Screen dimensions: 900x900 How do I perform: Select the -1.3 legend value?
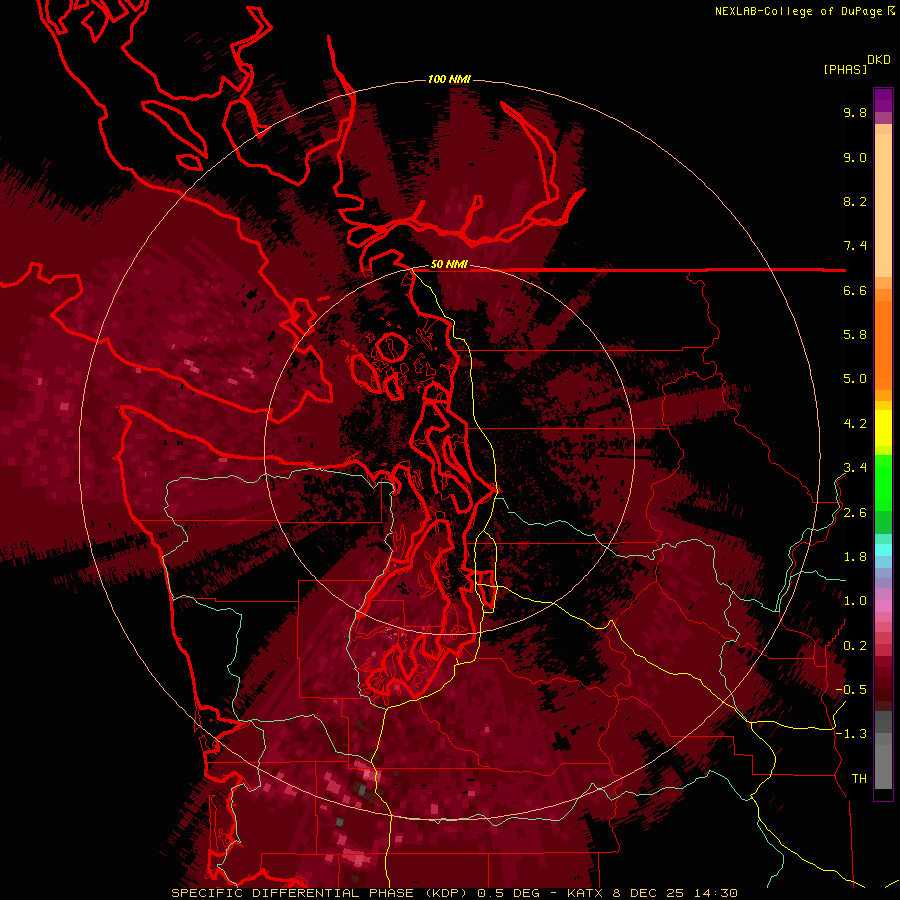851,734
